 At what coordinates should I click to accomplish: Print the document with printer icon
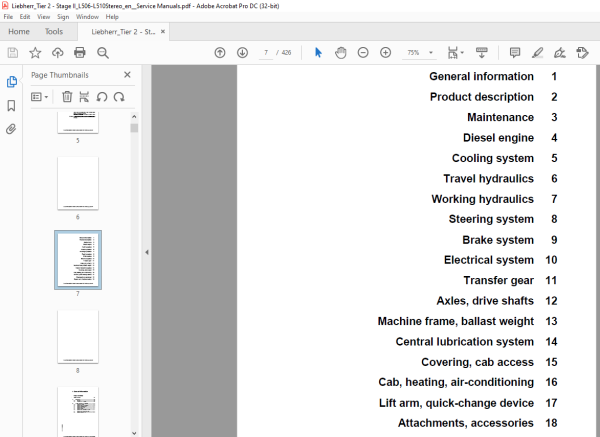(x=80, y=52)
